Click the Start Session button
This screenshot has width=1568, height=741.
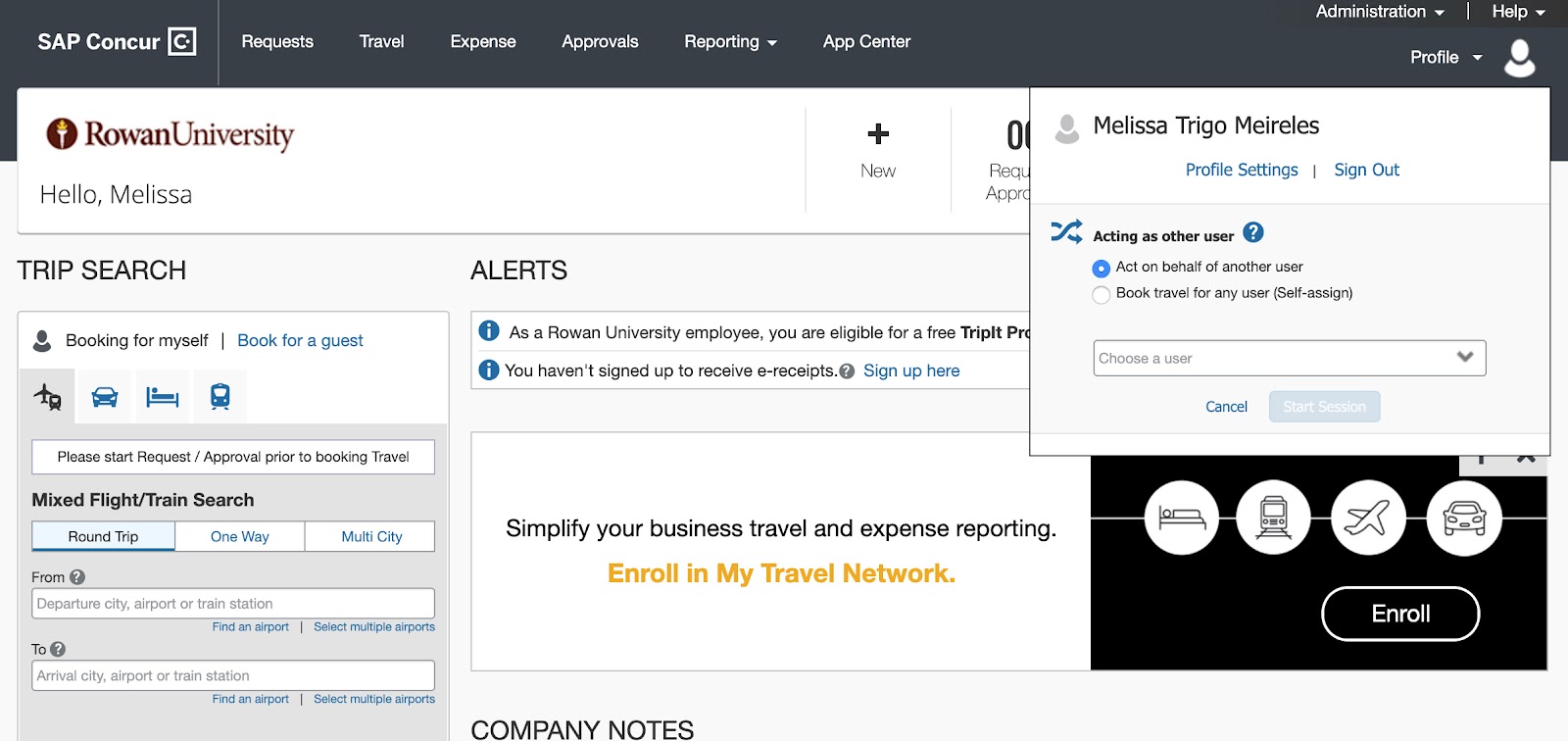click(x=1324, y=407)
